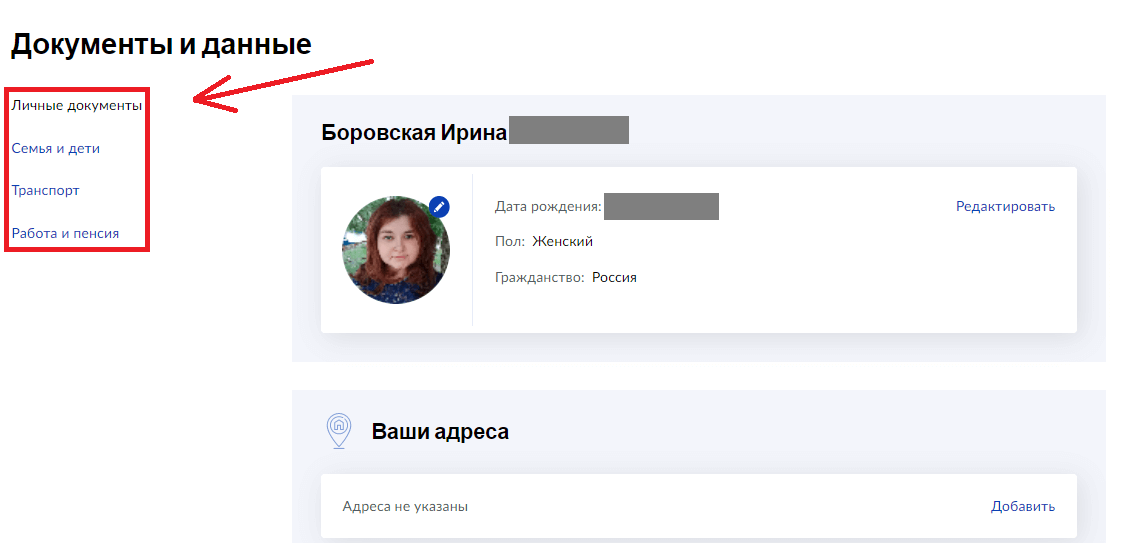Screen dimensions: 1122x543
Task: Select the Женский gender value
Action: (562, 241)
